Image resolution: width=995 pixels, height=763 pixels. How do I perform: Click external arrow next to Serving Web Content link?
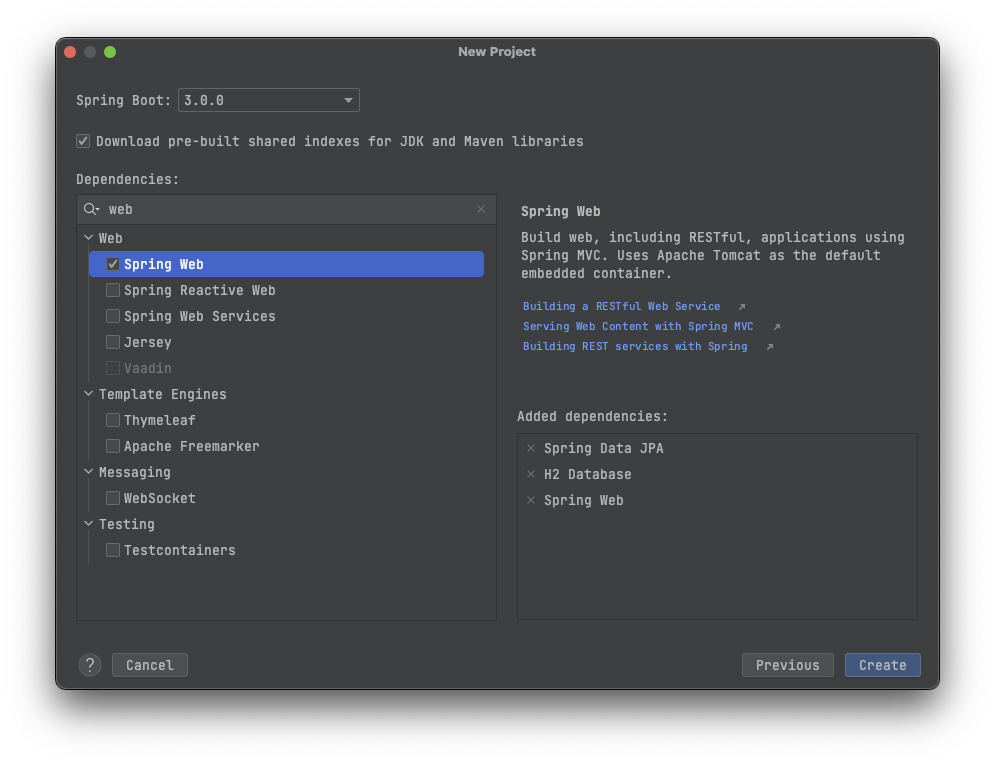(x=776, y=327)
